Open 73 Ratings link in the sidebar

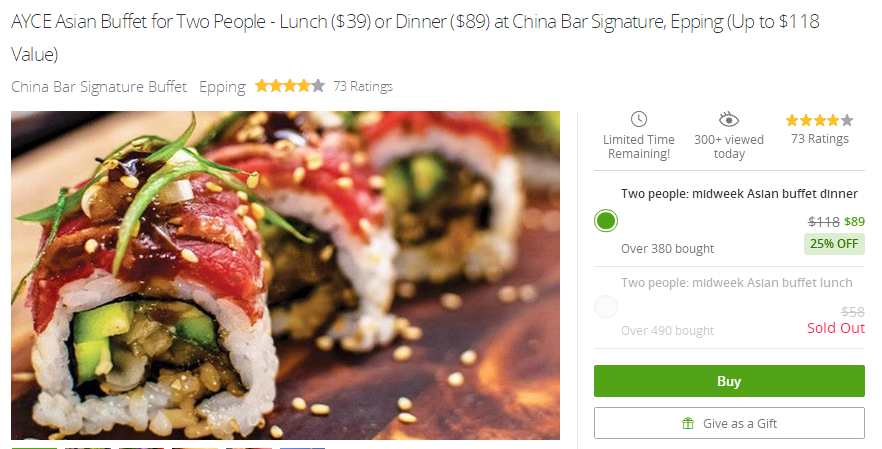(820, 138)
